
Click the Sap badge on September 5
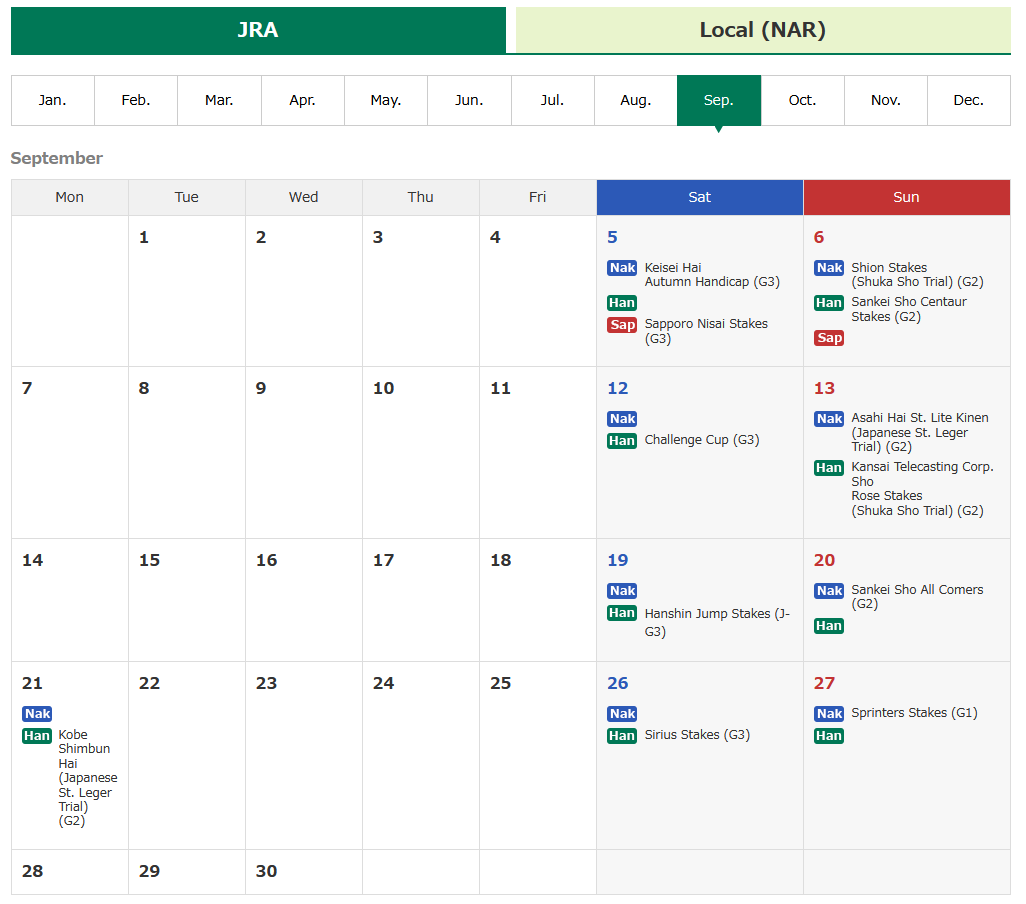622,325
